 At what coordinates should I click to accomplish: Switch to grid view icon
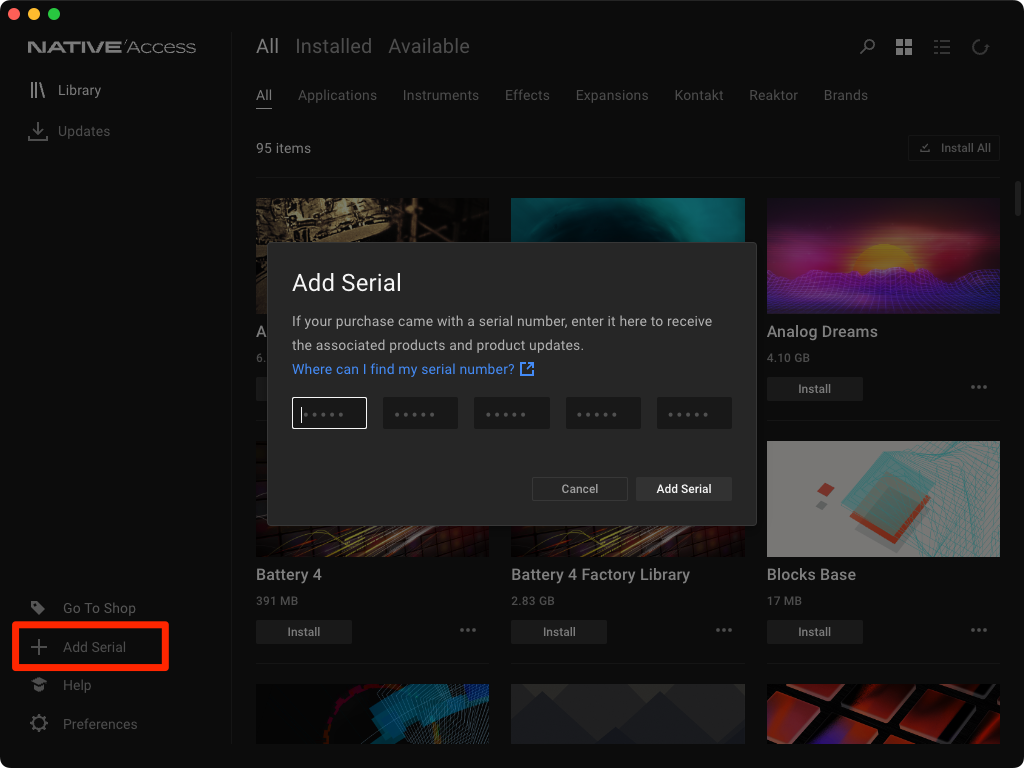[904, 46]
